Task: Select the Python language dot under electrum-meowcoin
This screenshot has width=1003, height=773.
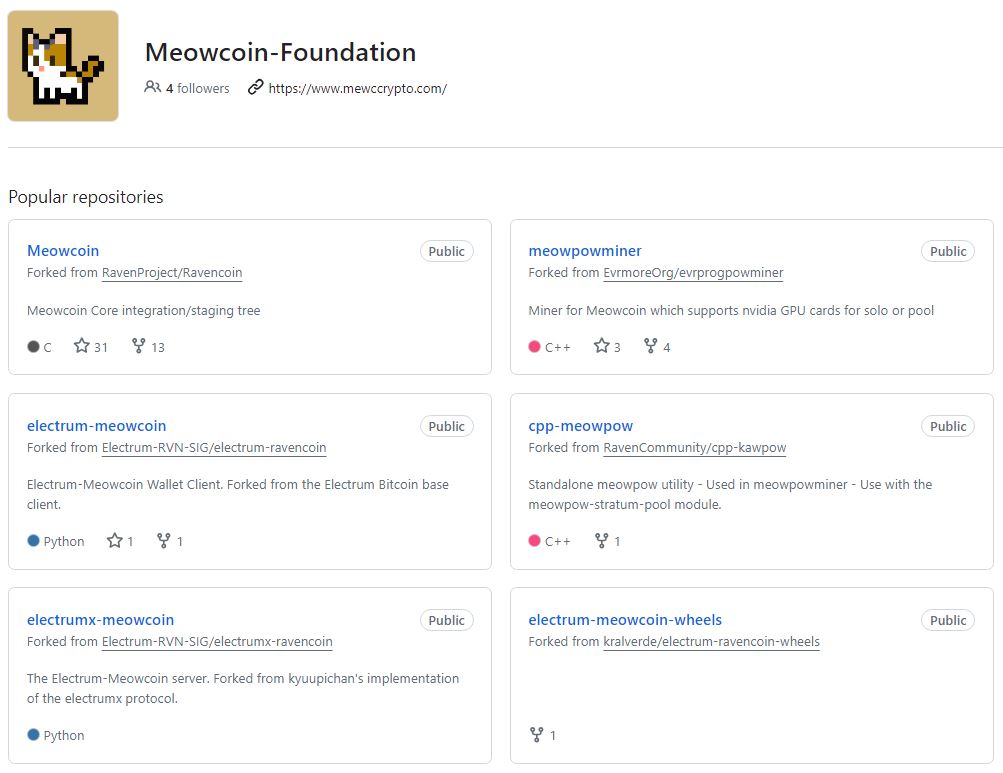Action: [x=34, y=541]
